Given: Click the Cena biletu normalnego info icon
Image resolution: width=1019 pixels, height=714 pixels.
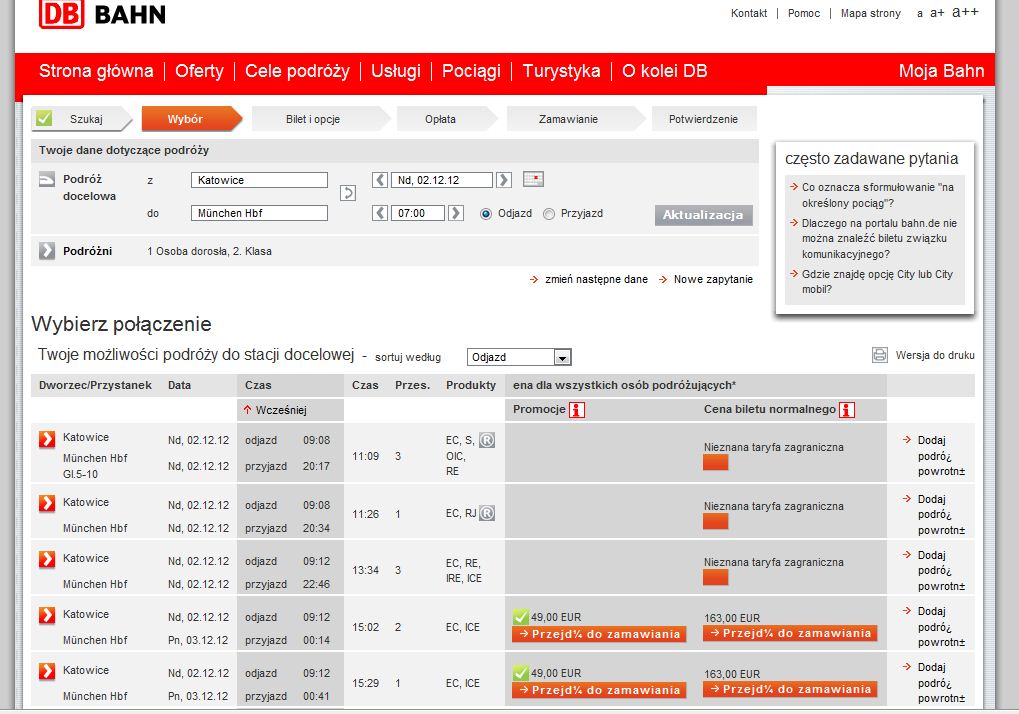Looking at the screenshot, I should (847, 410).
